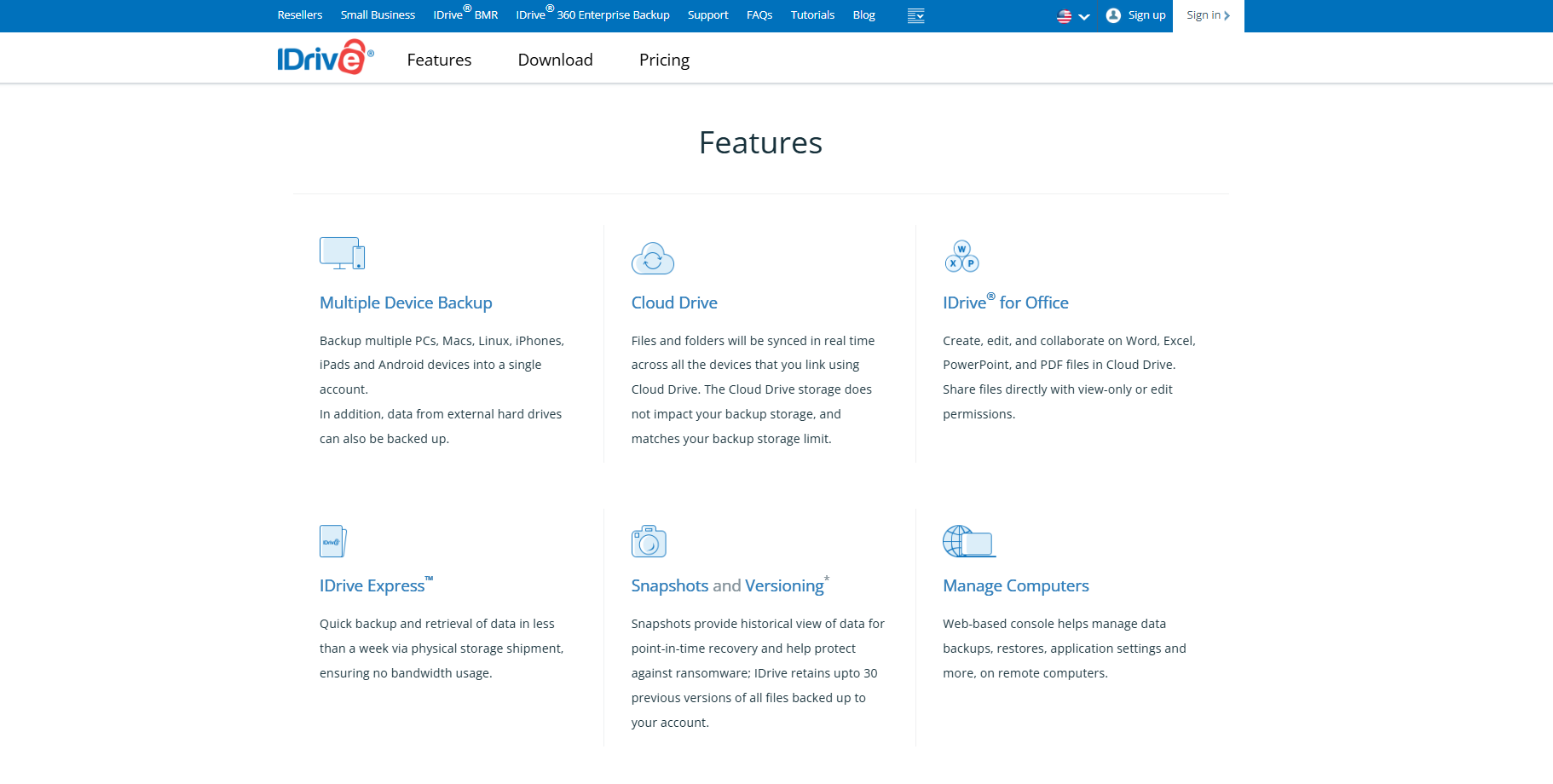
Task: Click text 'Share files directly with view-only or edit'
Action: pyautogui.click(x=1058, y=389)
